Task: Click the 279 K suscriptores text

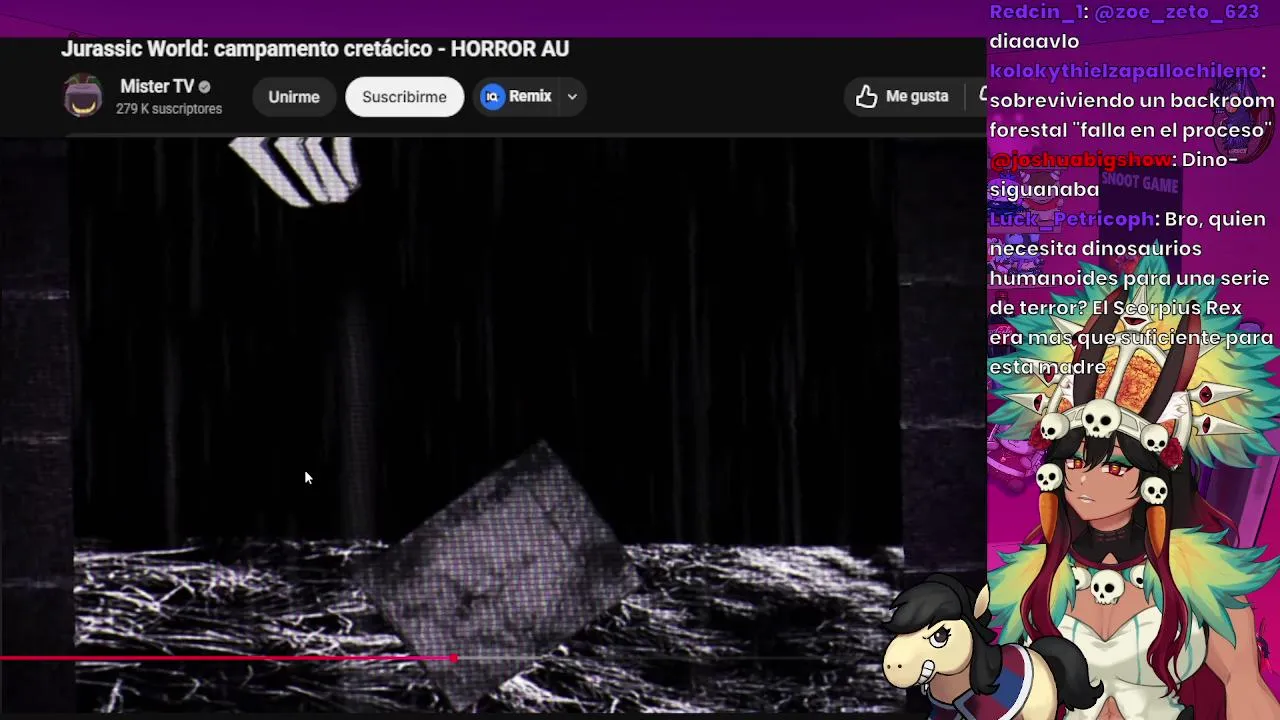Action: tap(169, 109)
